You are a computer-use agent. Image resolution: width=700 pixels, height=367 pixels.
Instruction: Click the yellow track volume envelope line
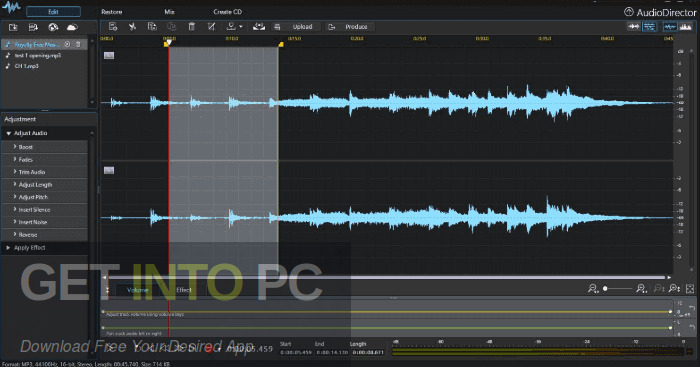pos(386,312)
